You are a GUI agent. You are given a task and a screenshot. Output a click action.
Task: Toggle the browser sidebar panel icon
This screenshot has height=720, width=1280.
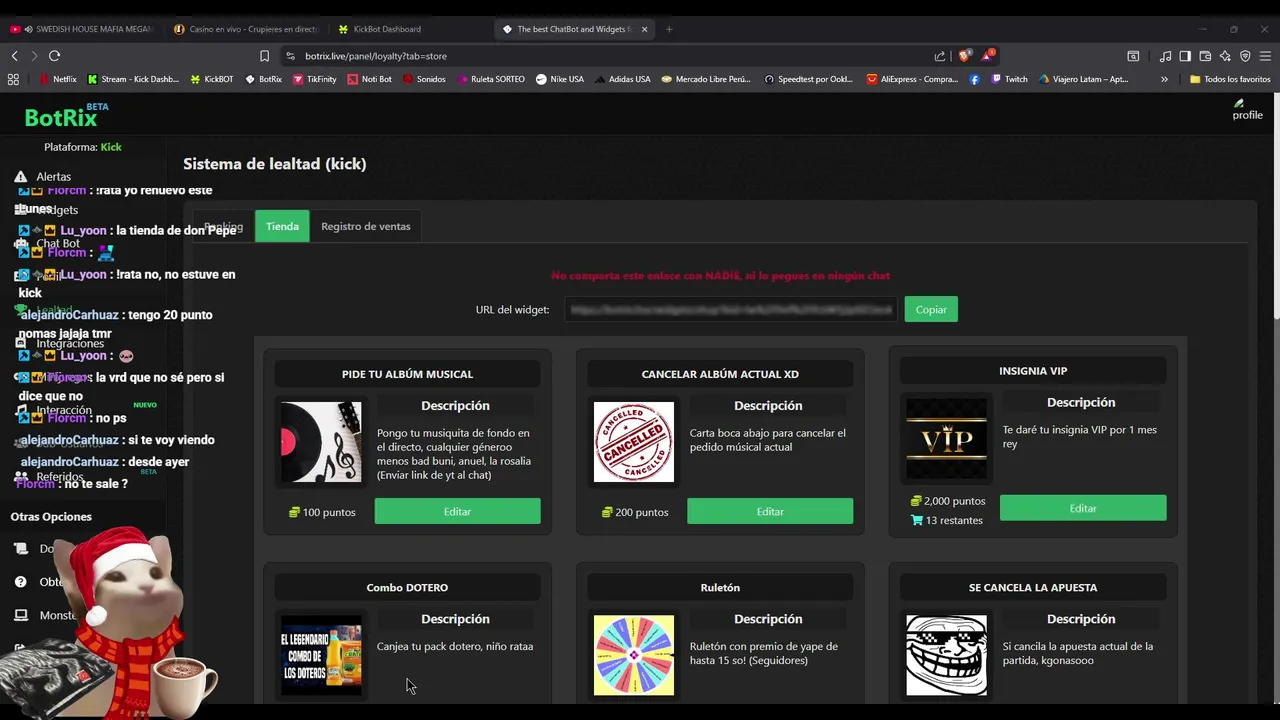(1185, 56)
